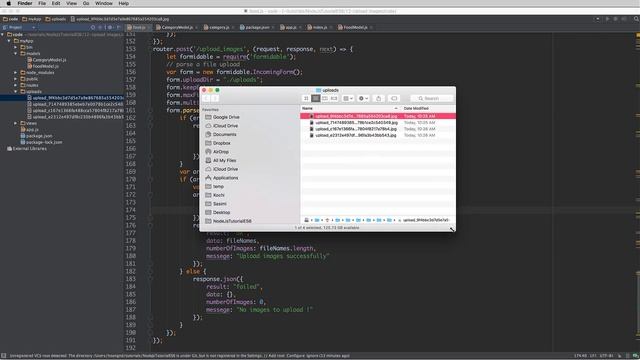Sort Finder list by Date Modified
Screen dimensions: 640x360
click(x=428, y=109)
